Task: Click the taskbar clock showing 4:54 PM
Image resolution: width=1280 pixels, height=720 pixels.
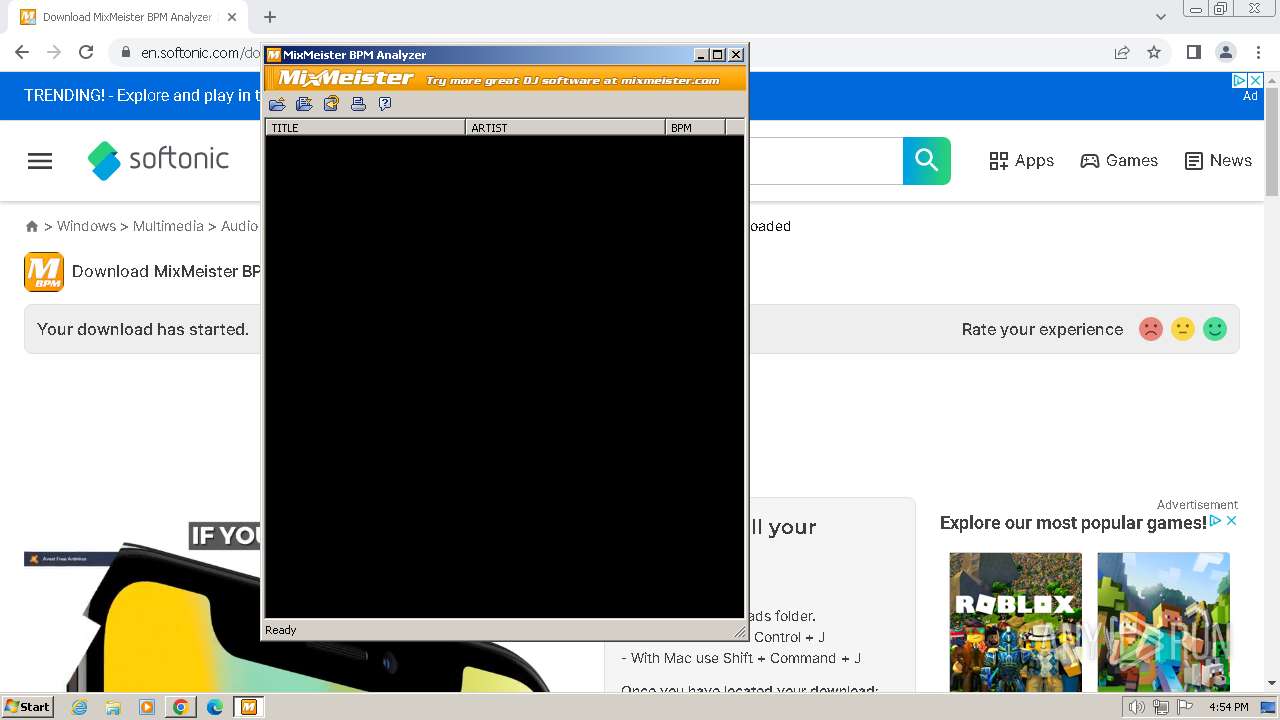Action: (1229, 707)
